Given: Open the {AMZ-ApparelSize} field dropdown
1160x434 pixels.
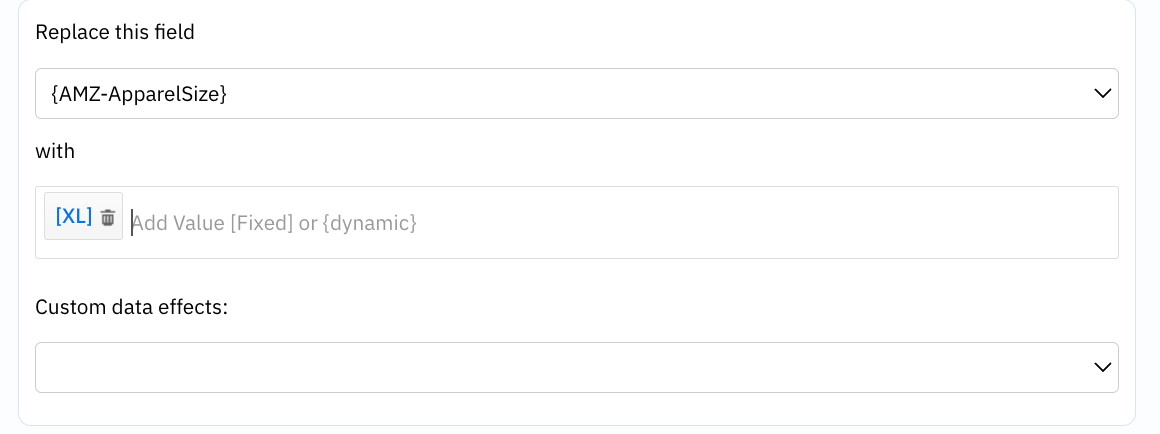Looking at the screenshot, I should (577, 93).
